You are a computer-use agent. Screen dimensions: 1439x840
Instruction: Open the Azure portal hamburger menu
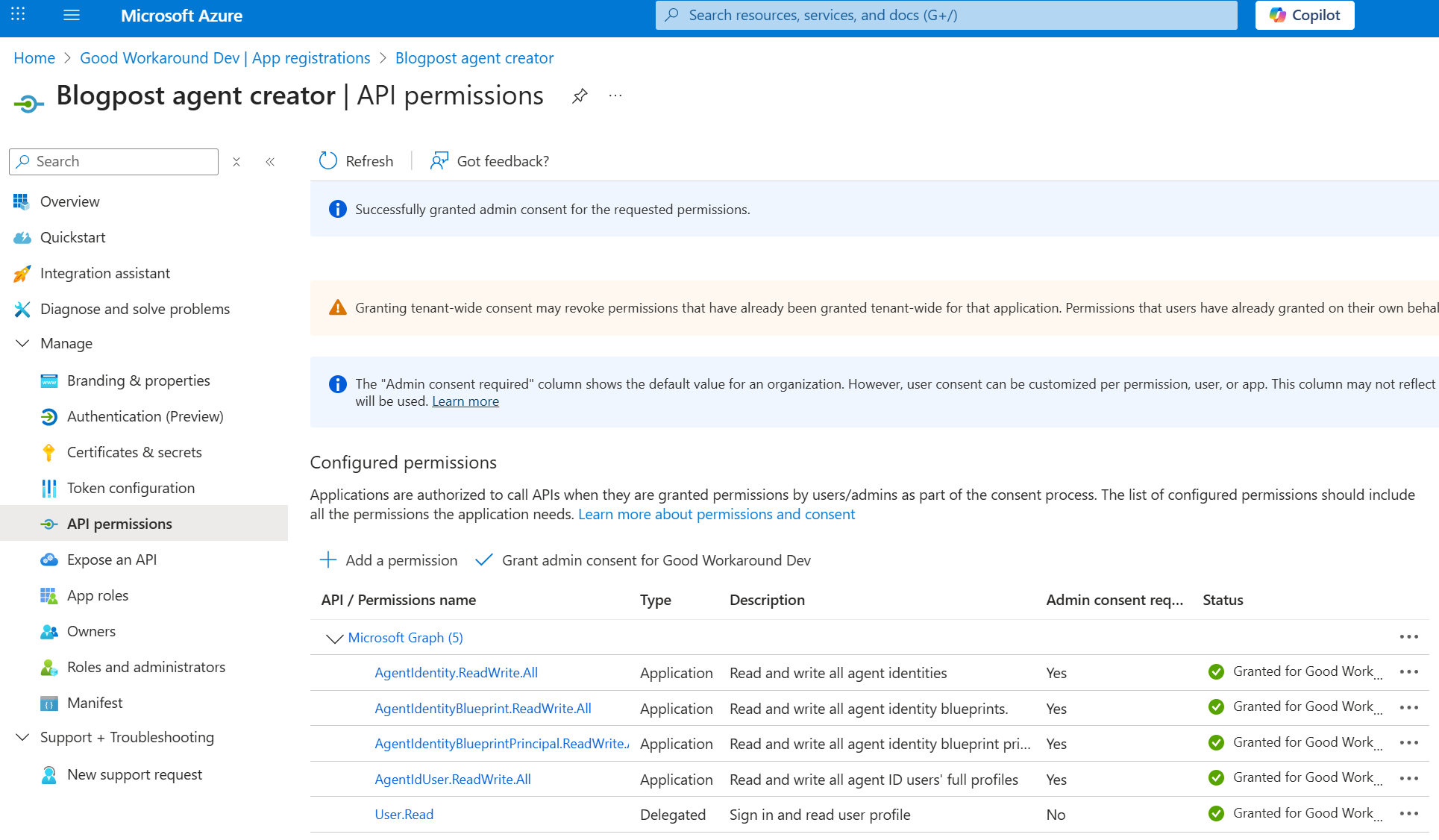coord(72,15)
